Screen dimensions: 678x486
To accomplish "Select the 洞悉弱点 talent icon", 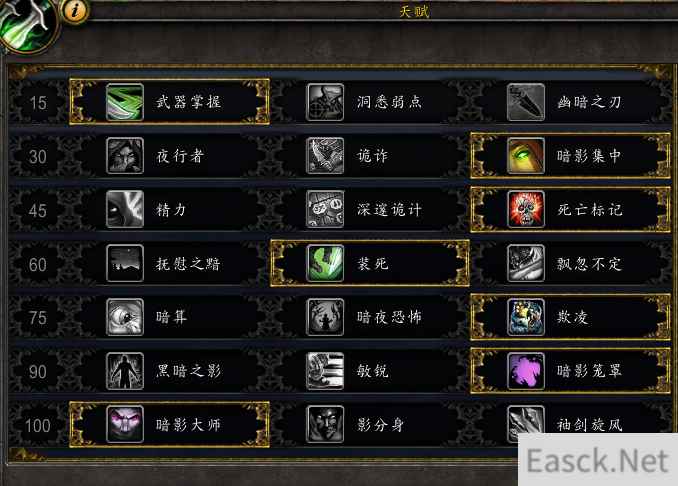I will tap(325, 102).
